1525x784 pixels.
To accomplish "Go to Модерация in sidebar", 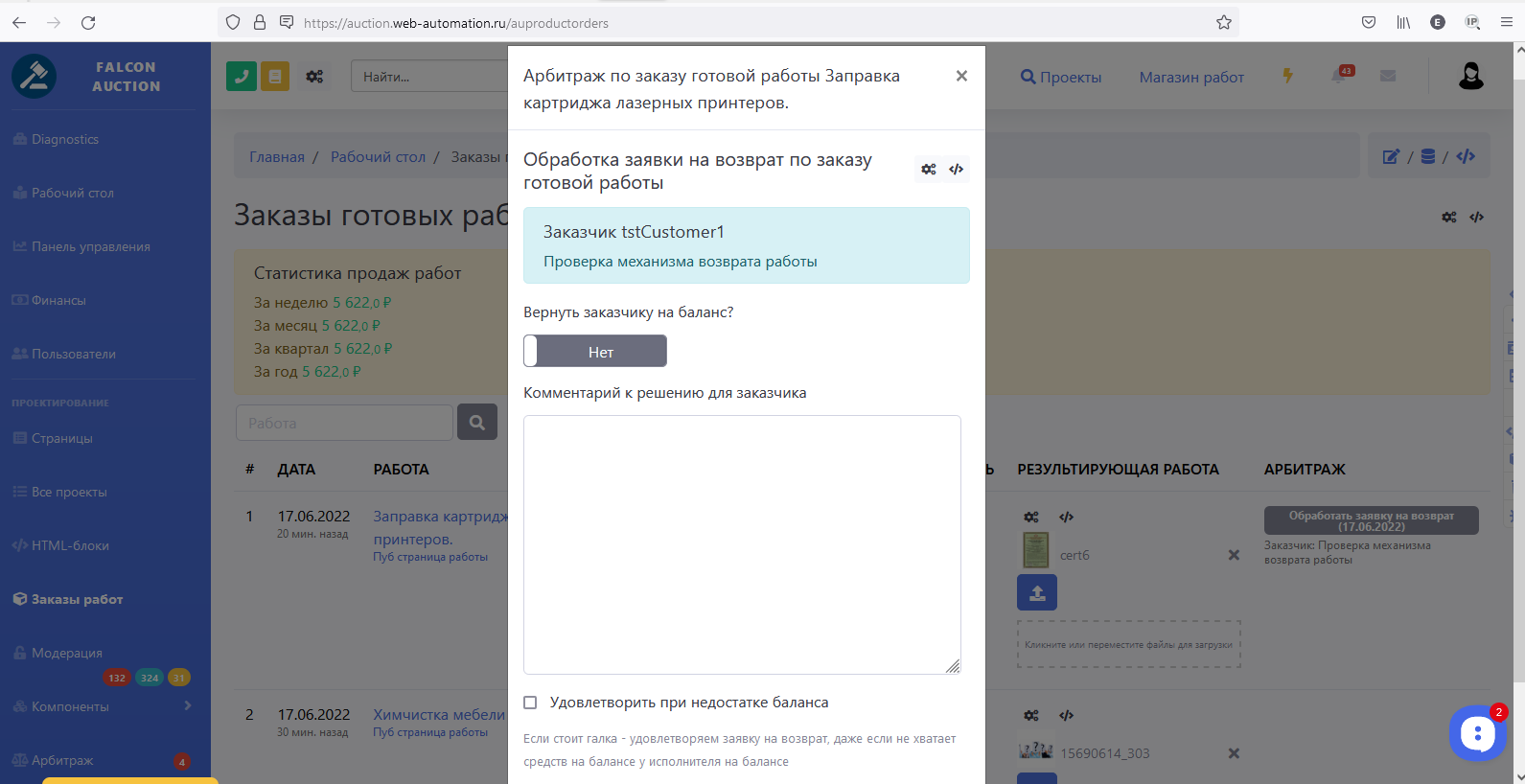I will point(66,653).
